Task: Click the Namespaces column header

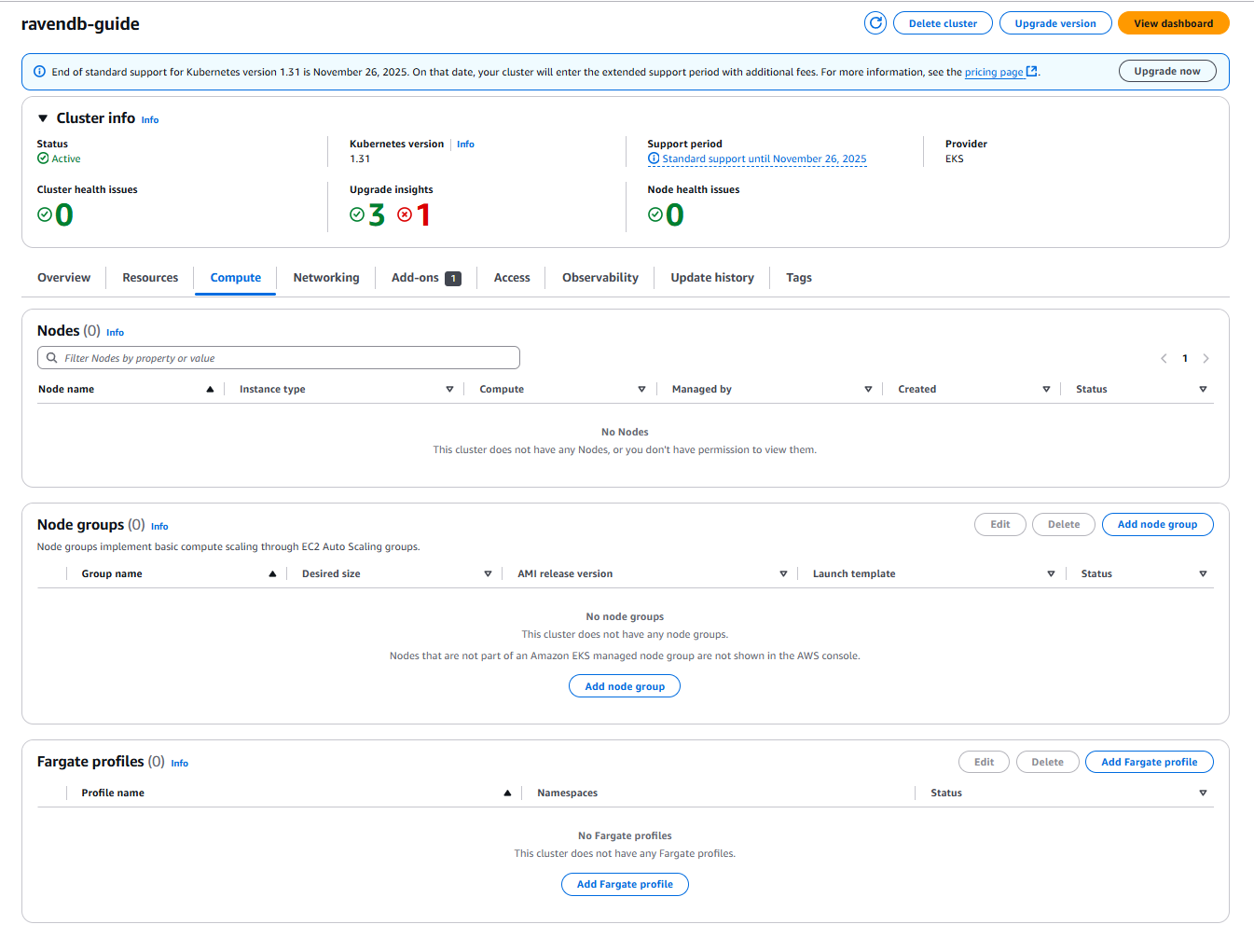Action: point(567,793)
